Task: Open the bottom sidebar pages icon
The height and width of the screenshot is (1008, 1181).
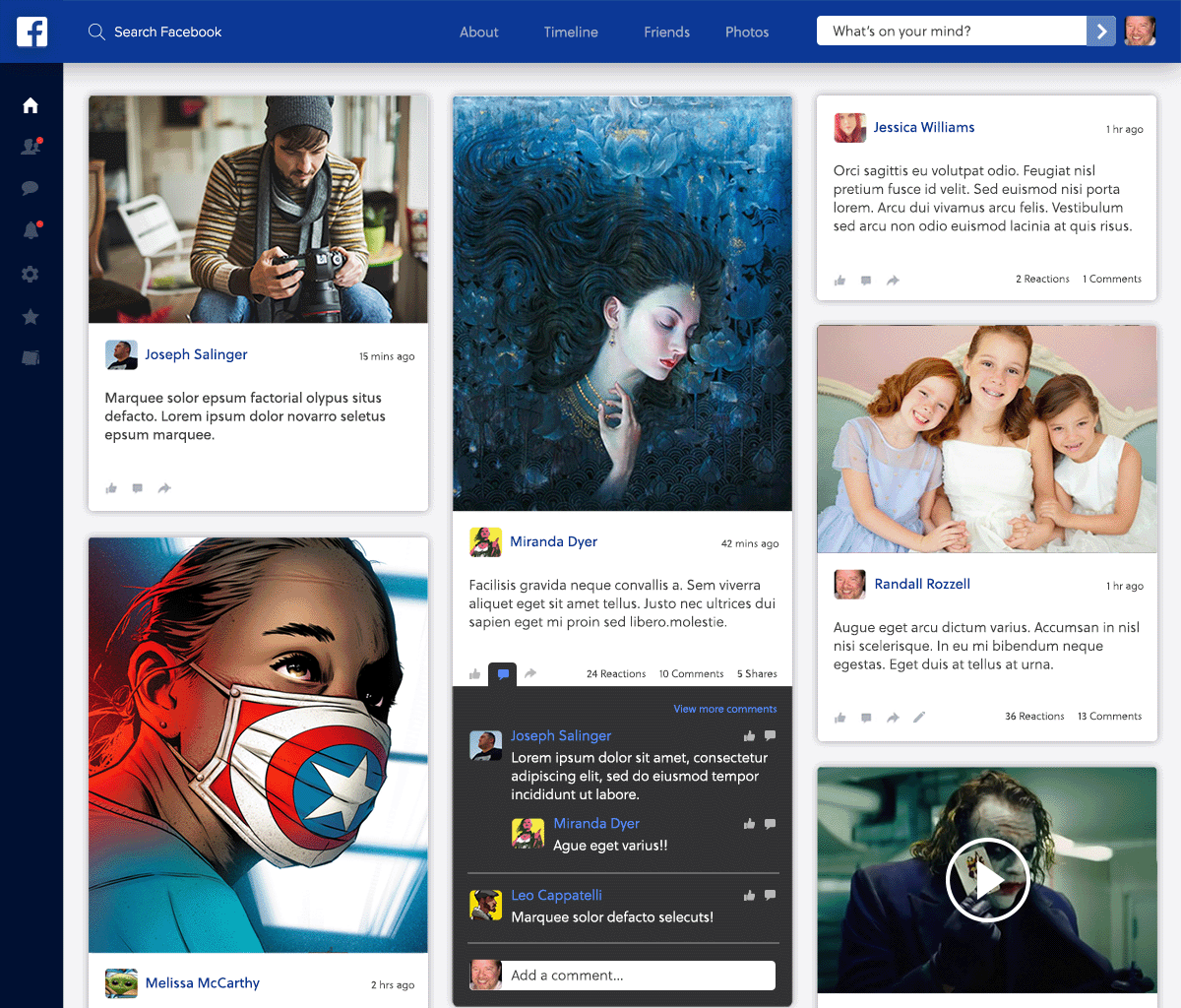Action: (31, 358)
